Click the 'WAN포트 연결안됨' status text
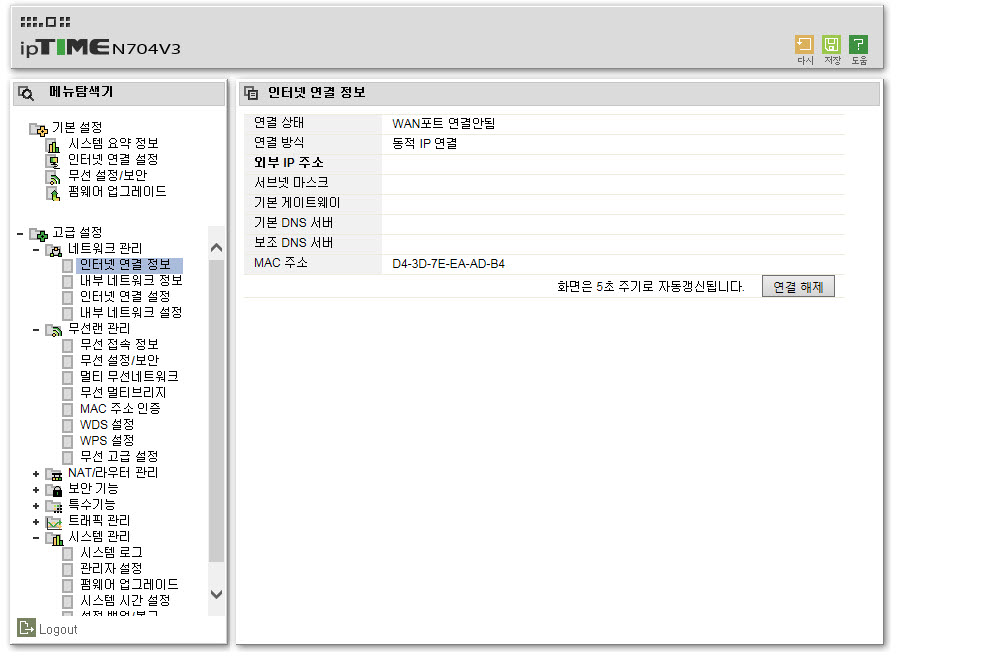Viewport: 994px width, 657px height. [x=443, y=124]
